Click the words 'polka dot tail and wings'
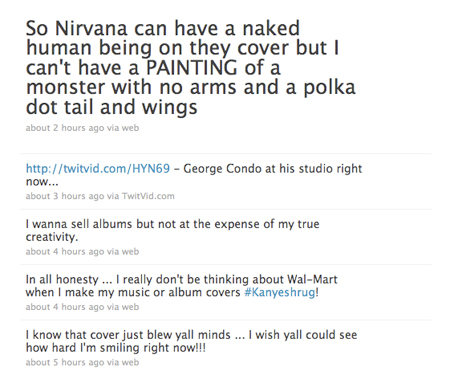The height and width of the screenshot is (371, 450). click(x=191, y=97)
